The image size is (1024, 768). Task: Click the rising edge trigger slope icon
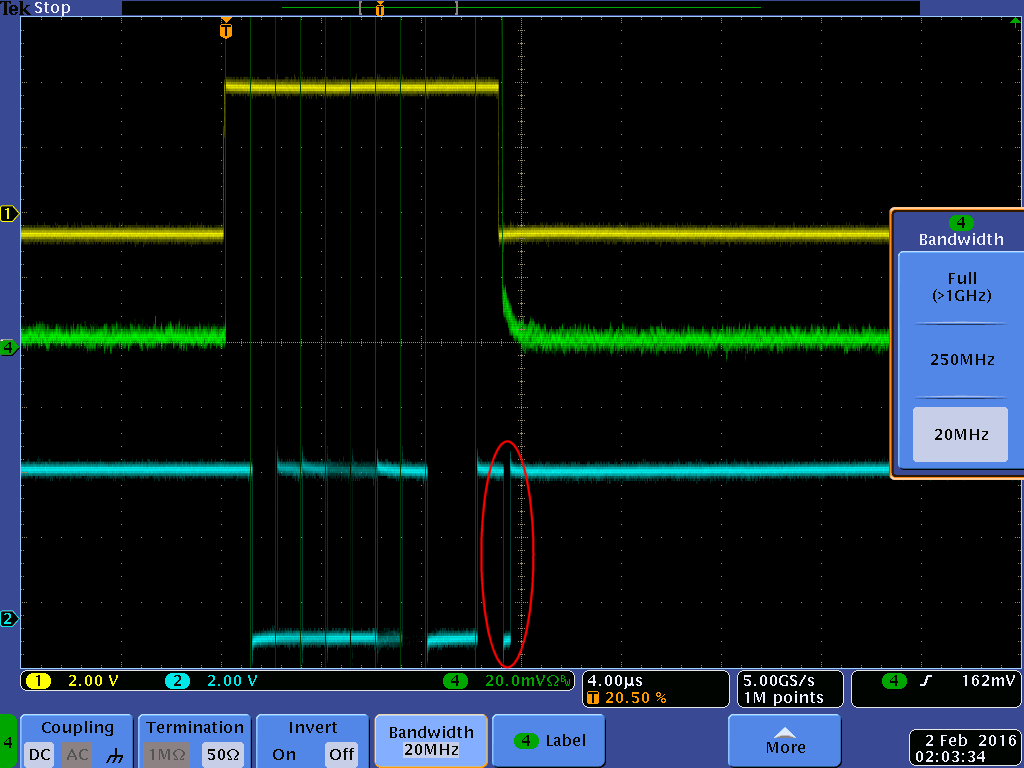pyautogui.click(x=925, y=681)
